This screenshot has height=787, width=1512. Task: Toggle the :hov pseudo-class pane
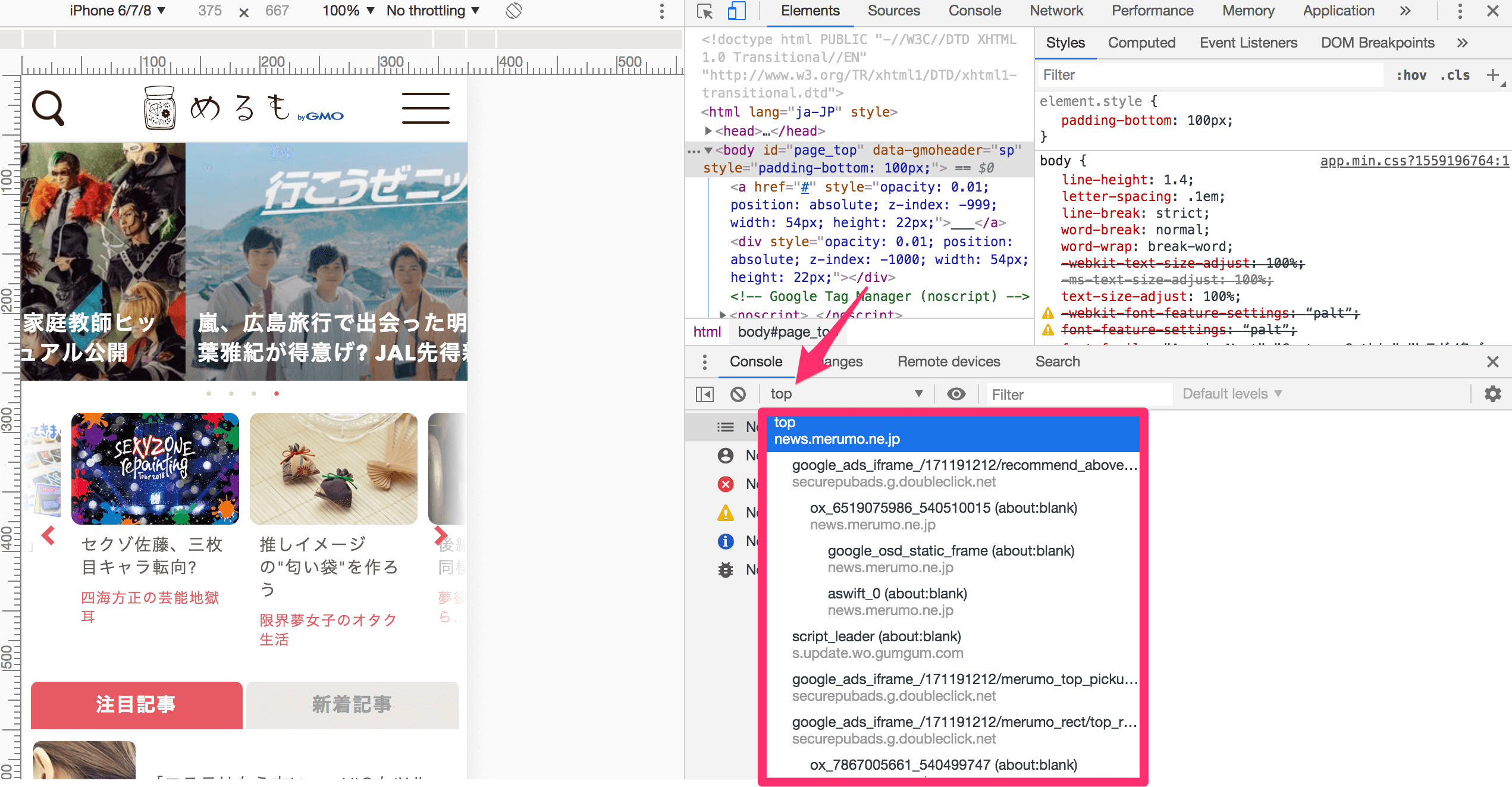point(1413,74)
